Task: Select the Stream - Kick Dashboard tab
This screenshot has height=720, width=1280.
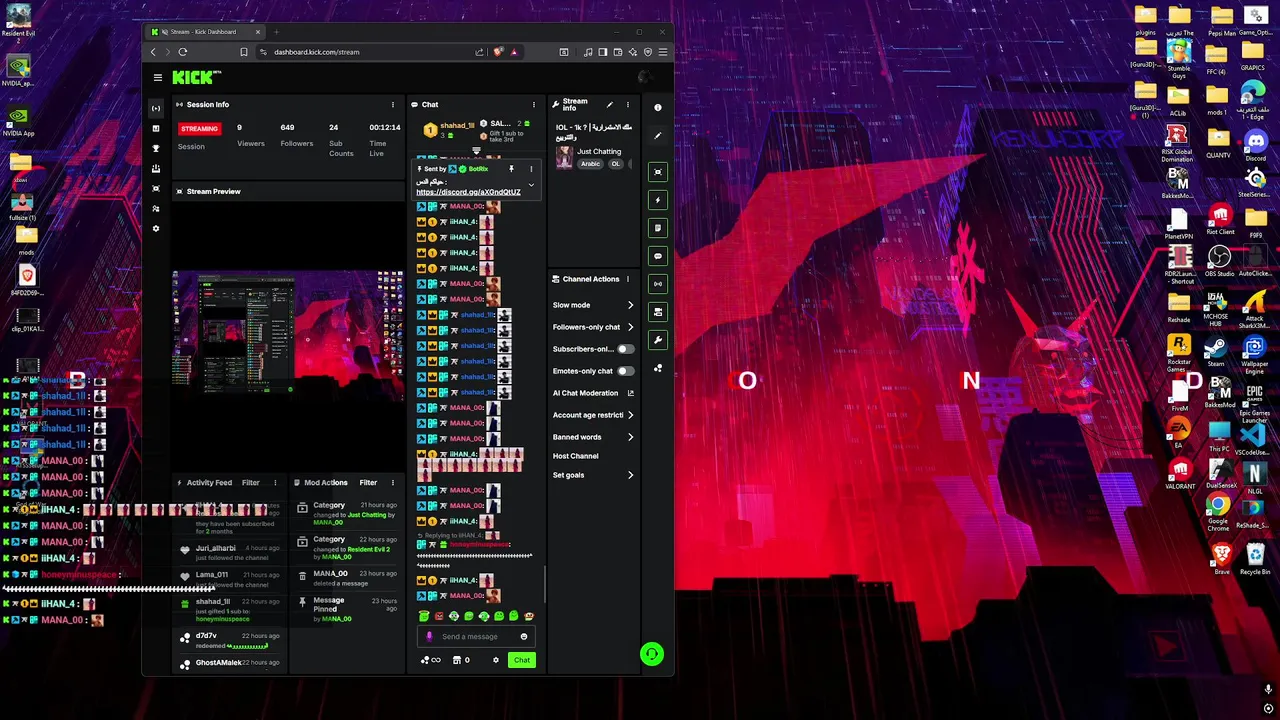Action: point(204,32)
